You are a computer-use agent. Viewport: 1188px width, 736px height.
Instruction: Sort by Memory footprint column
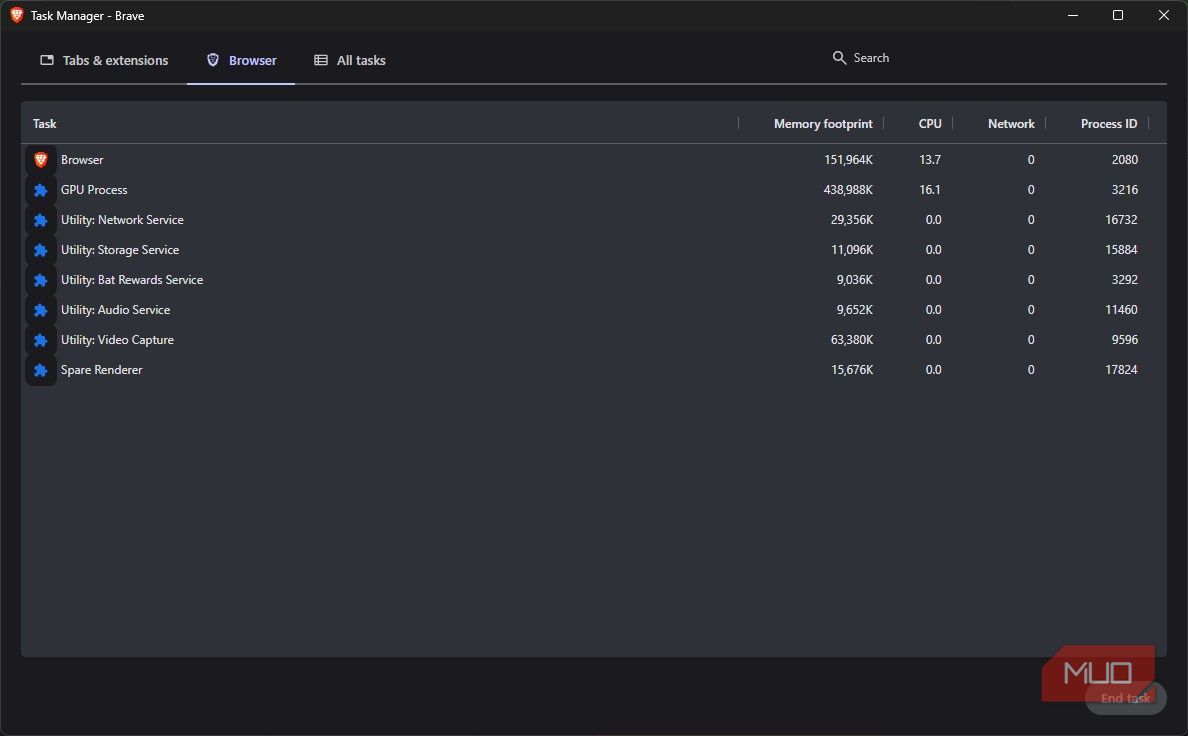(823, 124)
